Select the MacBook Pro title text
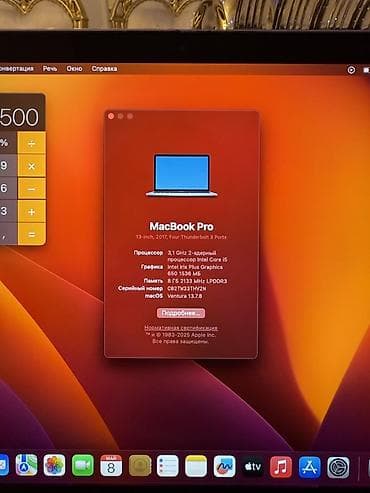This screenshot has height=493, width=370. pos(181,227)
